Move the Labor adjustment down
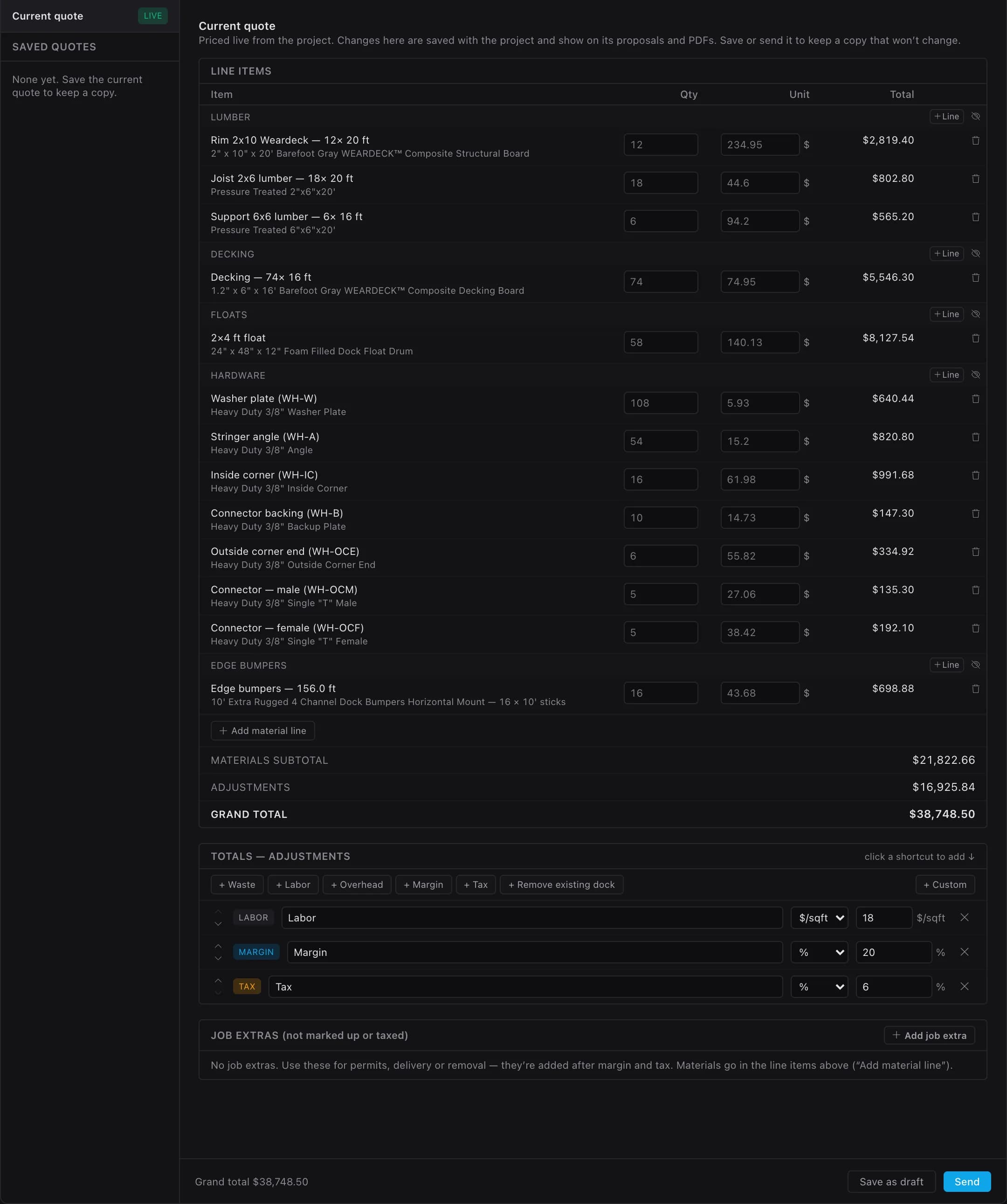The image size is (1007, 1204). pyautogui.click(x=218, y=924)
